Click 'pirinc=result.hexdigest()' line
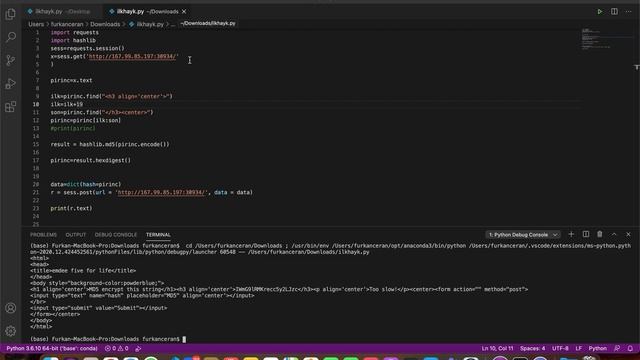The width and height of the screenshot is (640, 360). pyautogui.click(x=91, y=160)
